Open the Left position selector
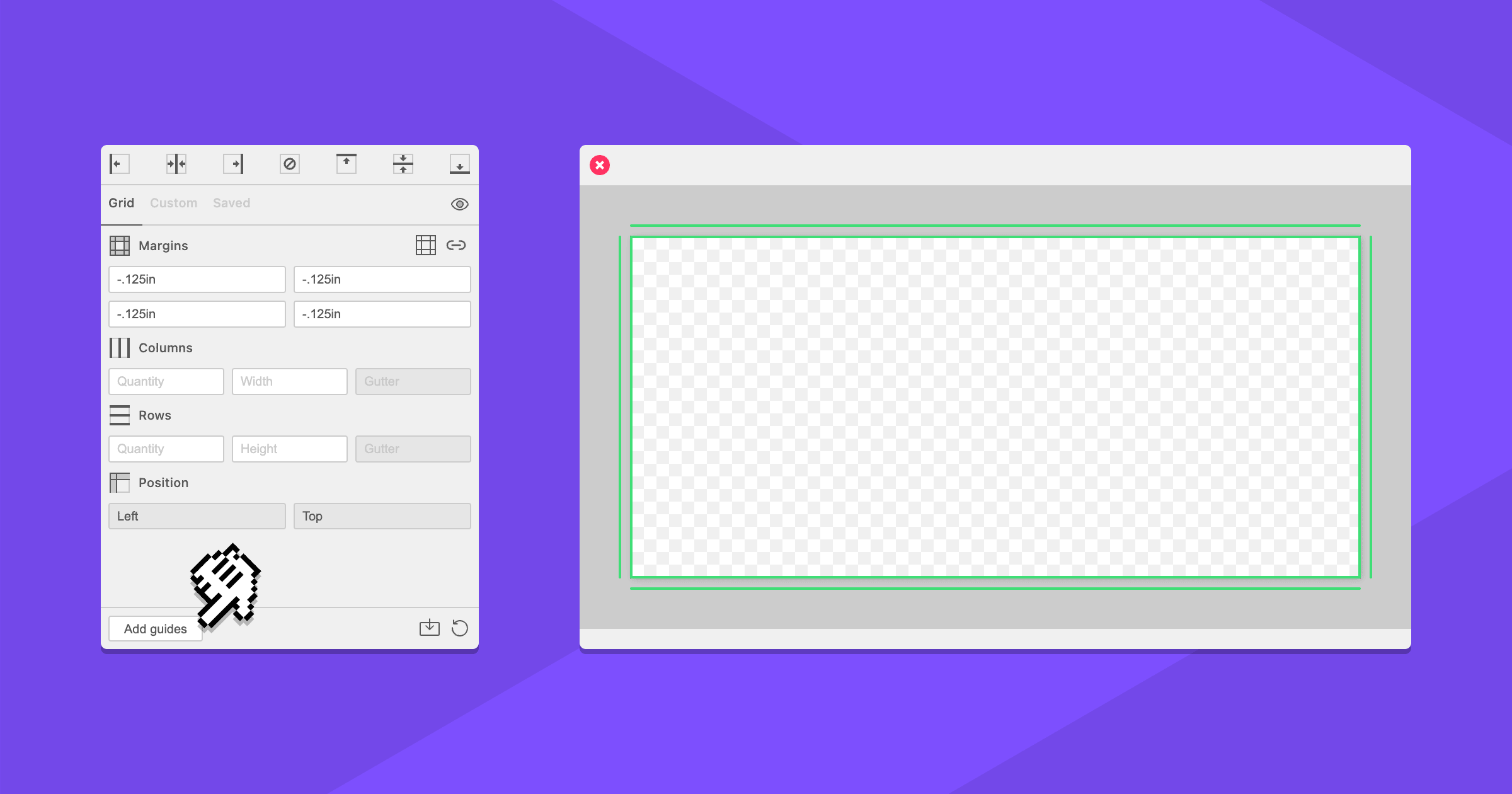This screenshot has height=794, width=1512. click(x=197, y=515)
